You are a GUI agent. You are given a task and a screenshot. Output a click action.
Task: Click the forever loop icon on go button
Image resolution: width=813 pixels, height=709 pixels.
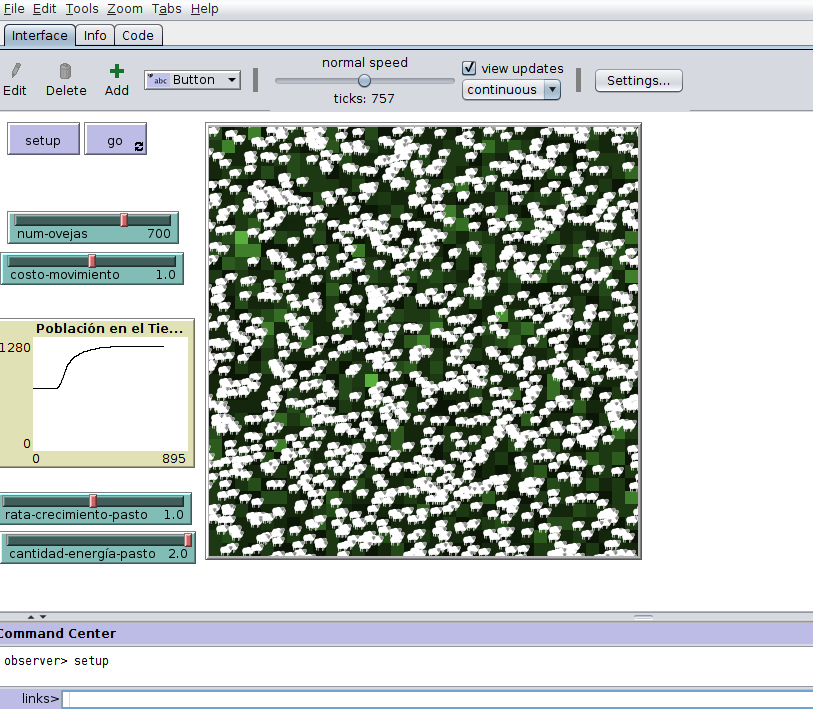coord(138,147)
